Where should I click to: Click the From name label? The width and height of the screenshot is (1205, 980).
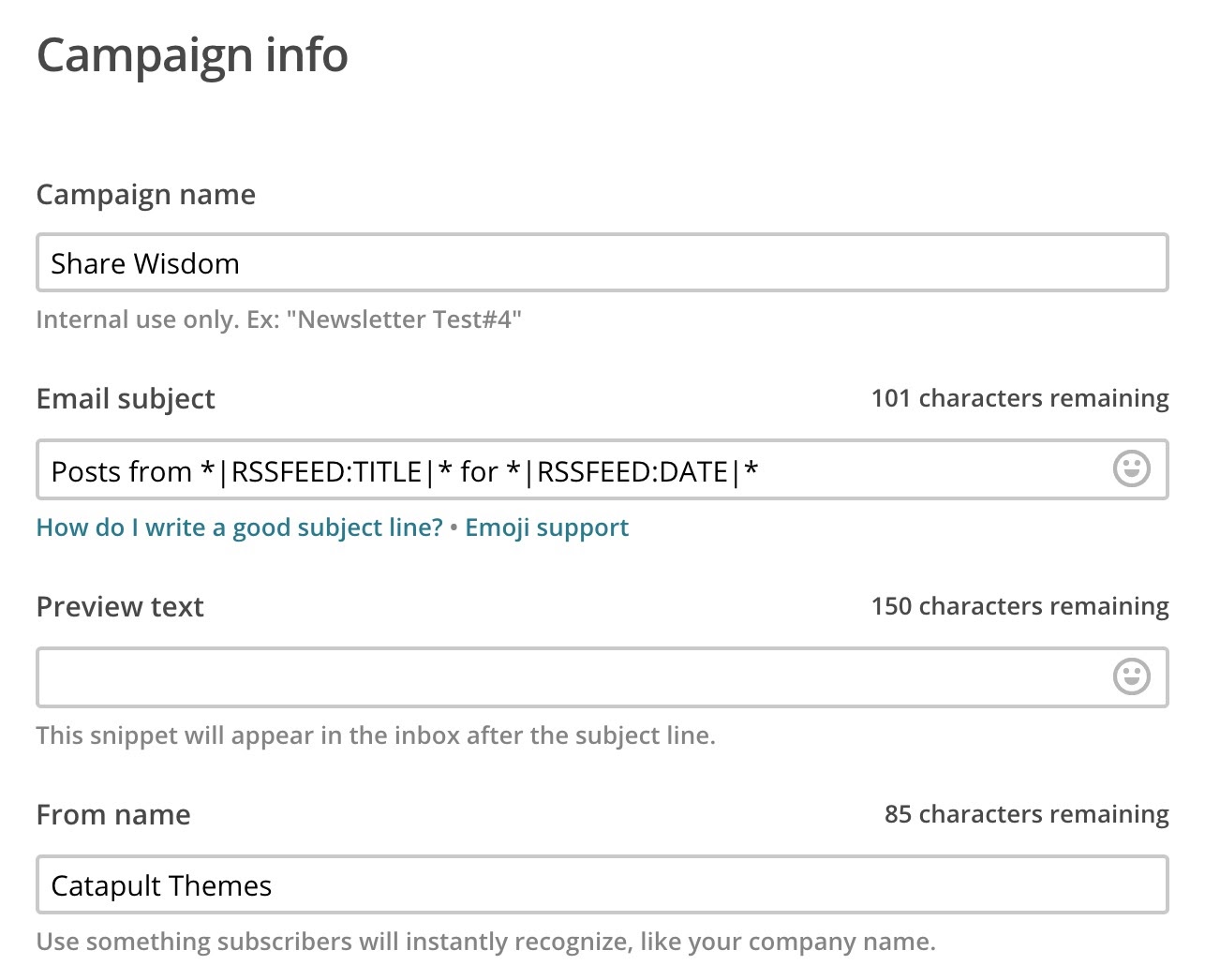[x=113, y=815]
